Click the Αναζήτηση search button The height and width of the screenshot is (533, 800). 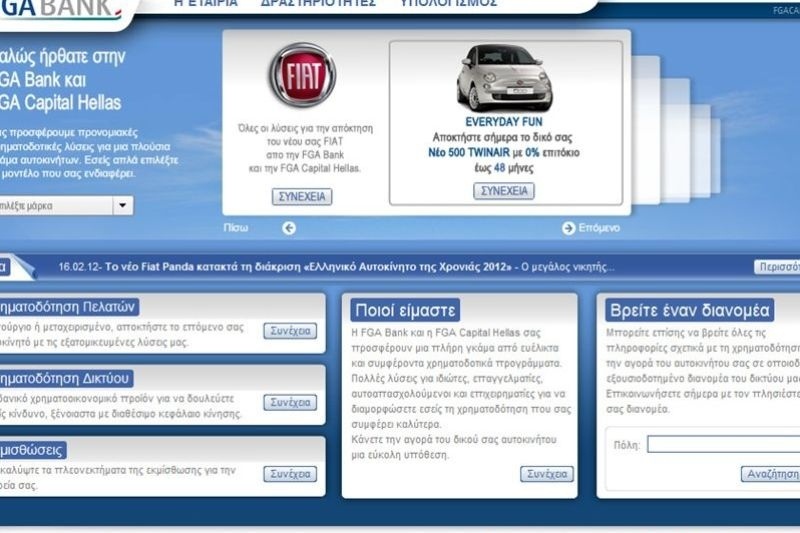point(770,474)
